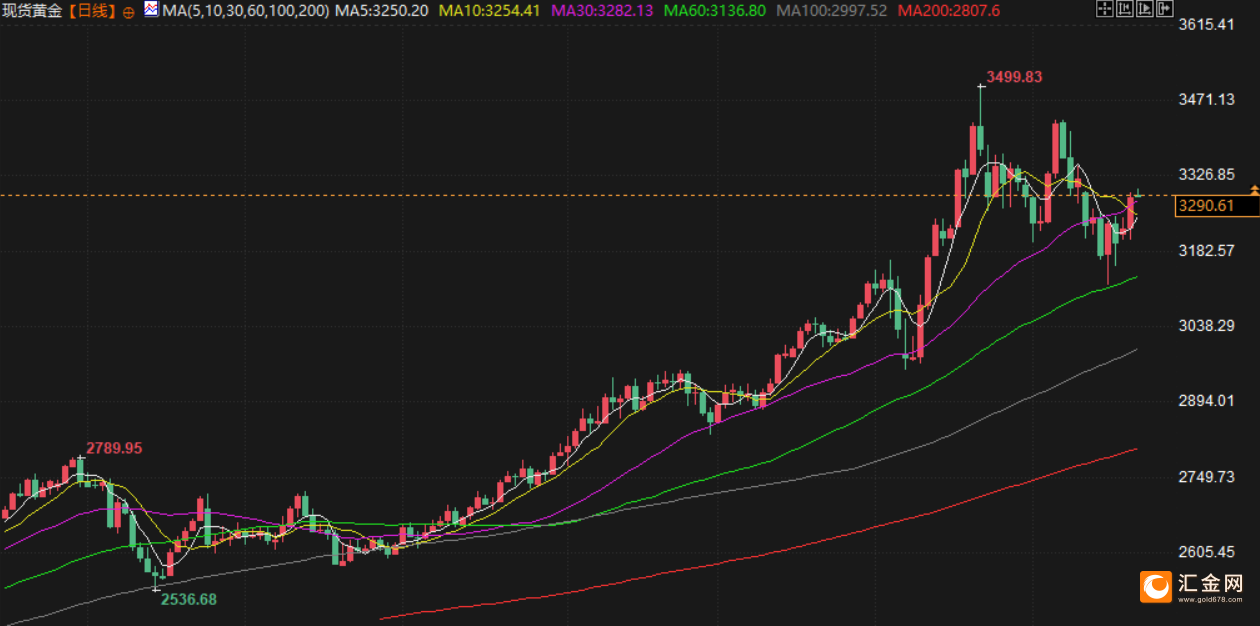
Task: Select the gray MA100 value label
Action: pyautogui.click(x=831, y=11)
